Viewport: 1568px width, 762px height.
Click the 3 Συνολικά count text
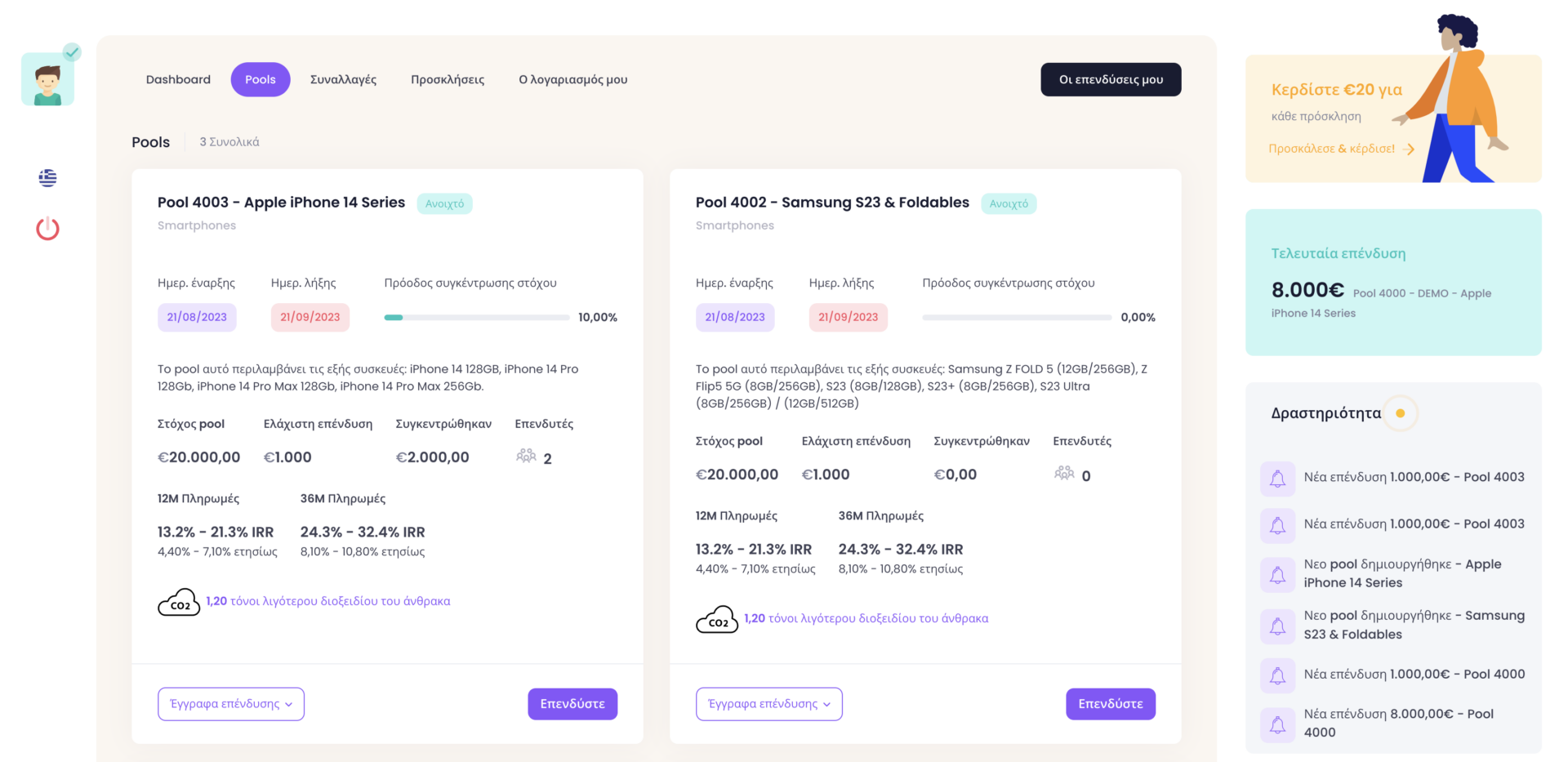click(x=229, y=142)
